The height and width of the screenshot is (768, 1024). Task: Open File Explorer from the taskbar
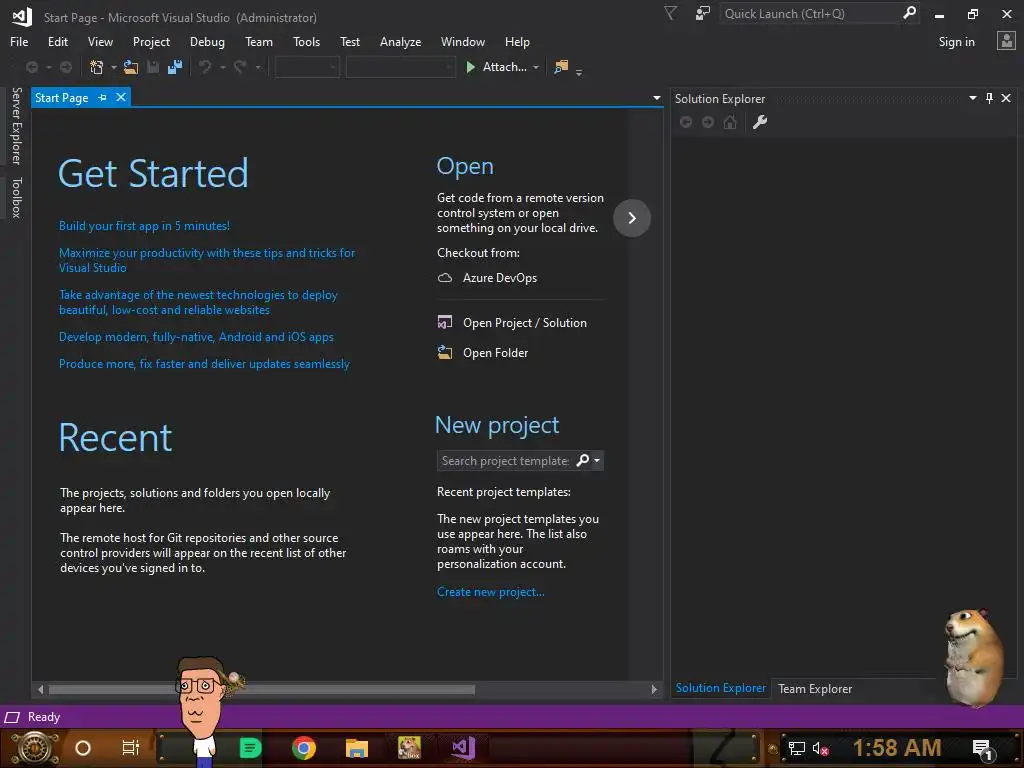pyautogui.click(x=357, y=748)
